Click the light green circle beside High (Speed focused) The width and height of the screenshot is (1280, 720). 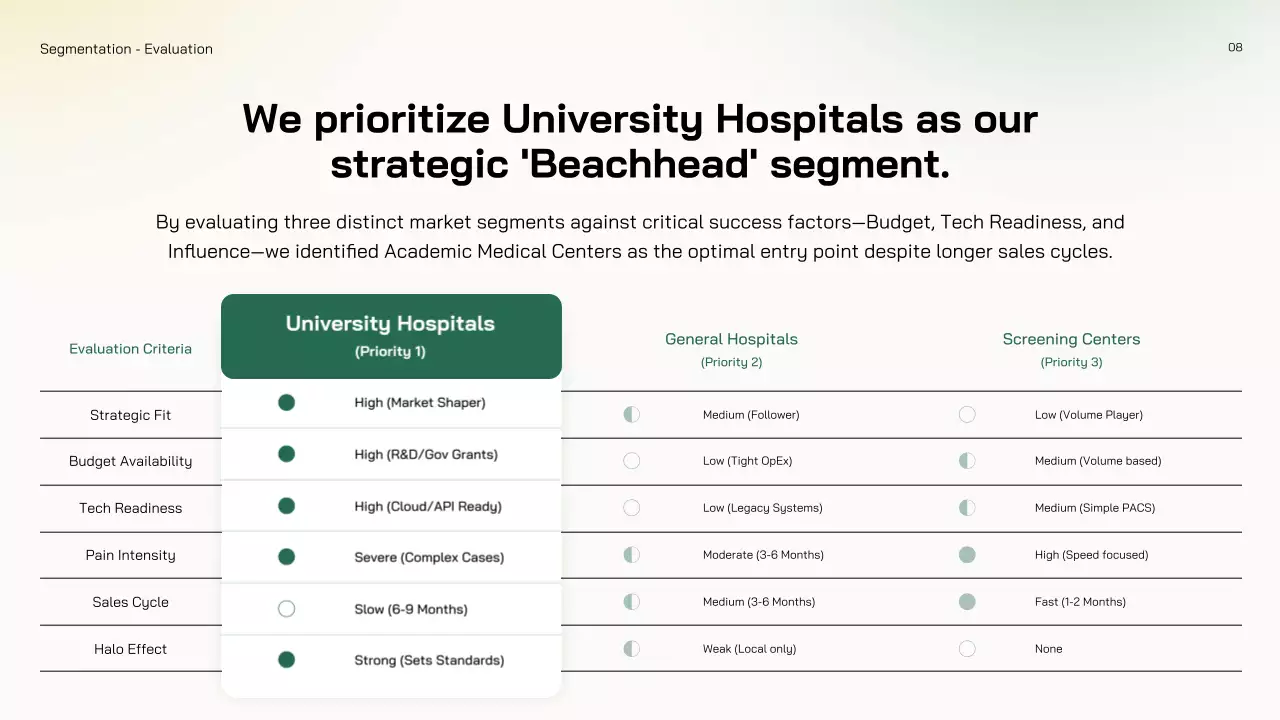(x=967, y=555)
